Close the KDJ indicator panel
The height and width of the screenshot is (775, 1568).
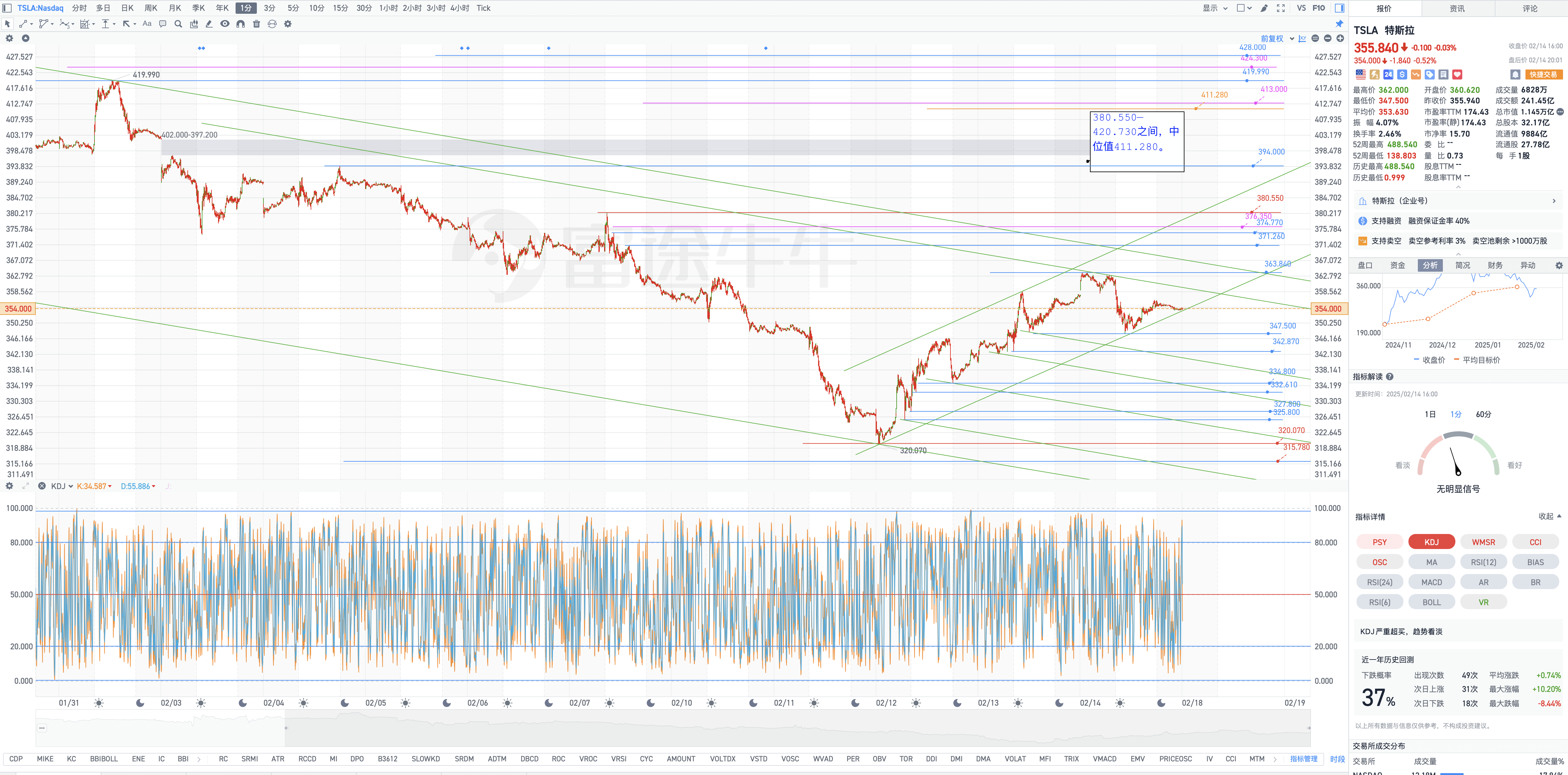pos(41,486)
